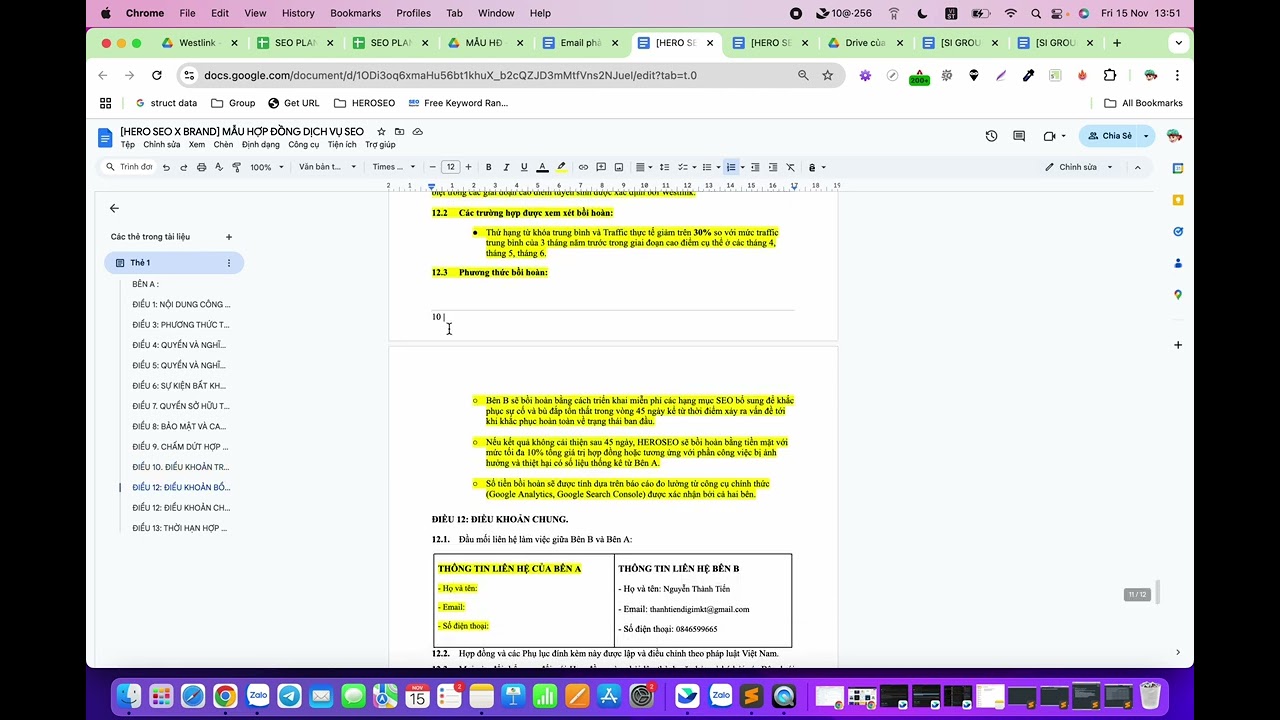Open the HEROSEO bookmarks folder
The image size is (1280, 720).
(365, 103)
